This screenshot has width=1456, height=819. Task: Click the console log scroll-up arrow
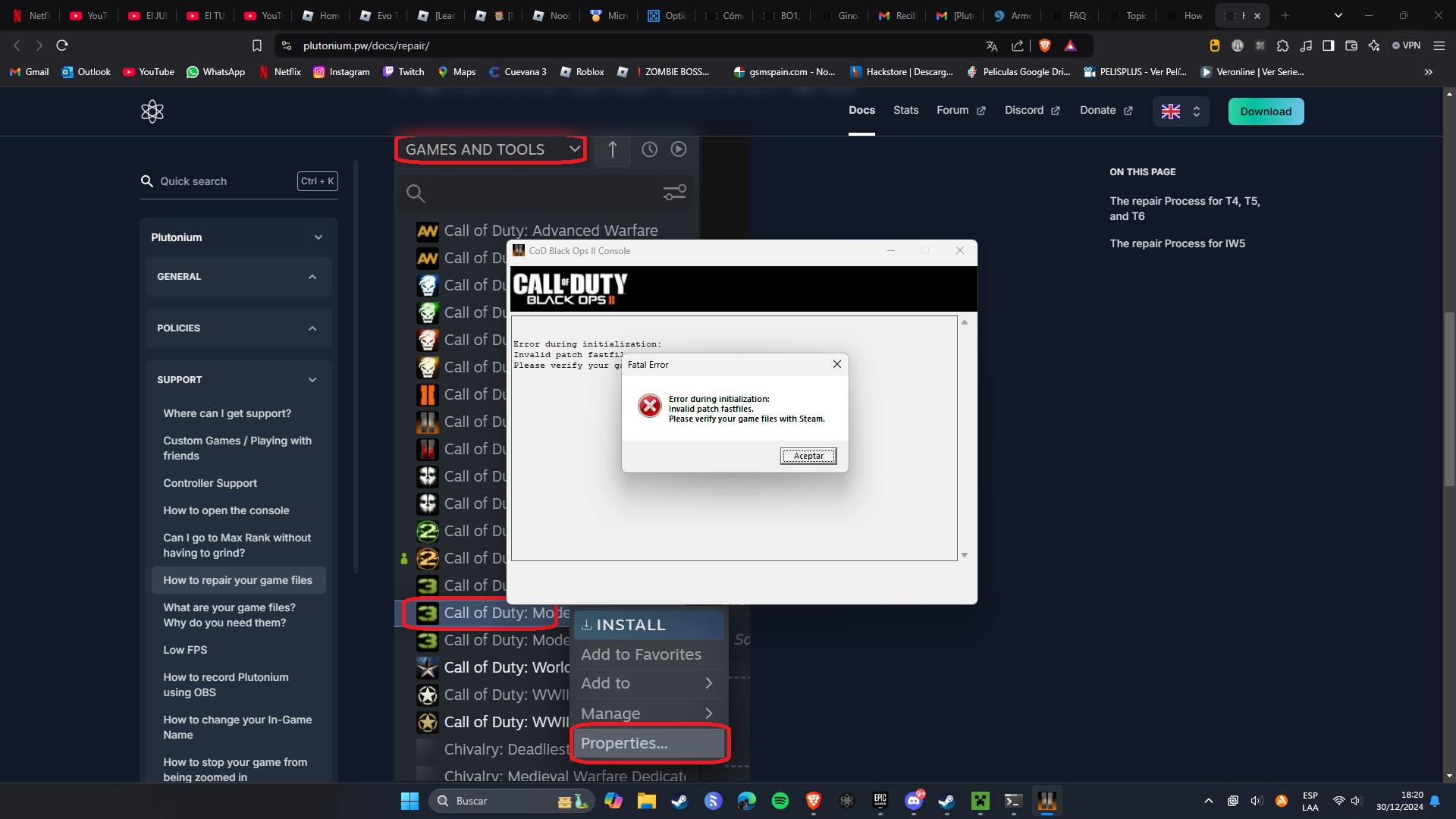(965, 322)
